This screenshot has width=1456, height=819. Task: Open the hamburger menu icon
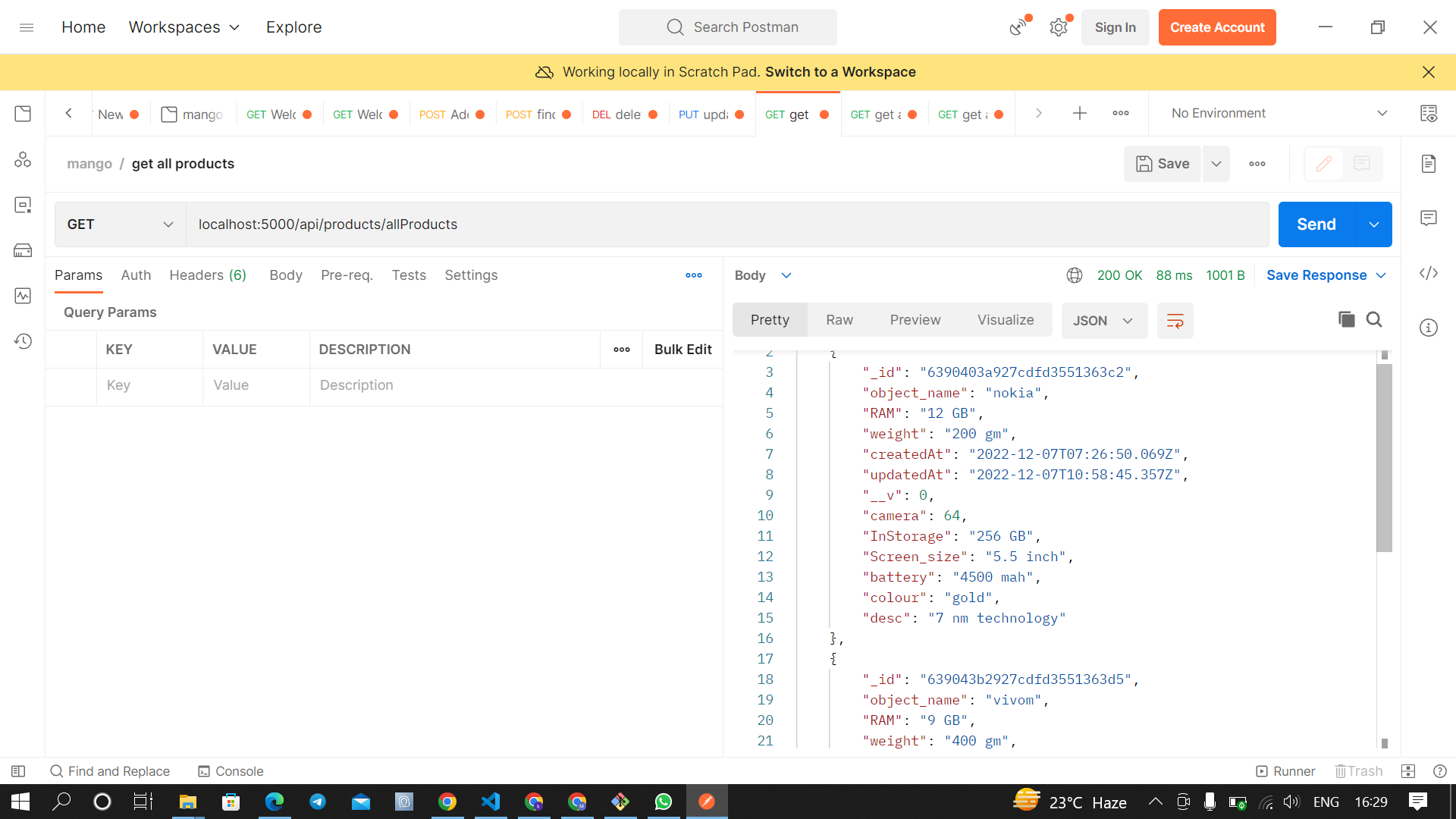27,27
